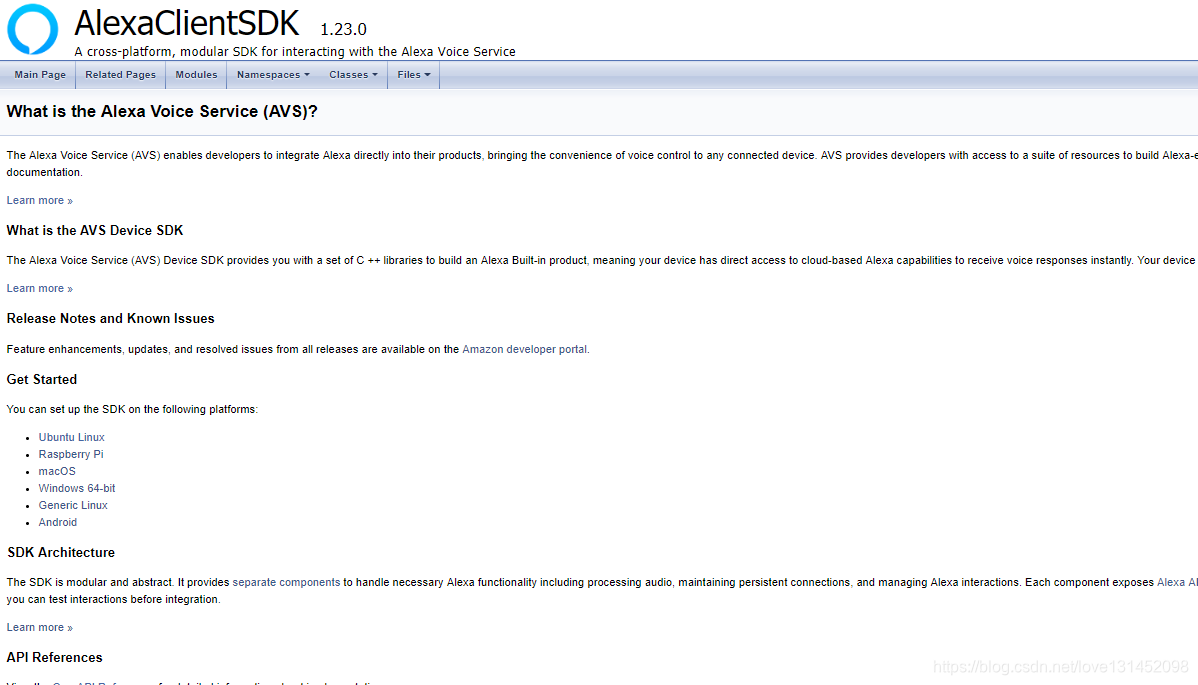The width and height of the screenshot is (1198, 685).
Task: Open the separate components link
Action: 287,582
